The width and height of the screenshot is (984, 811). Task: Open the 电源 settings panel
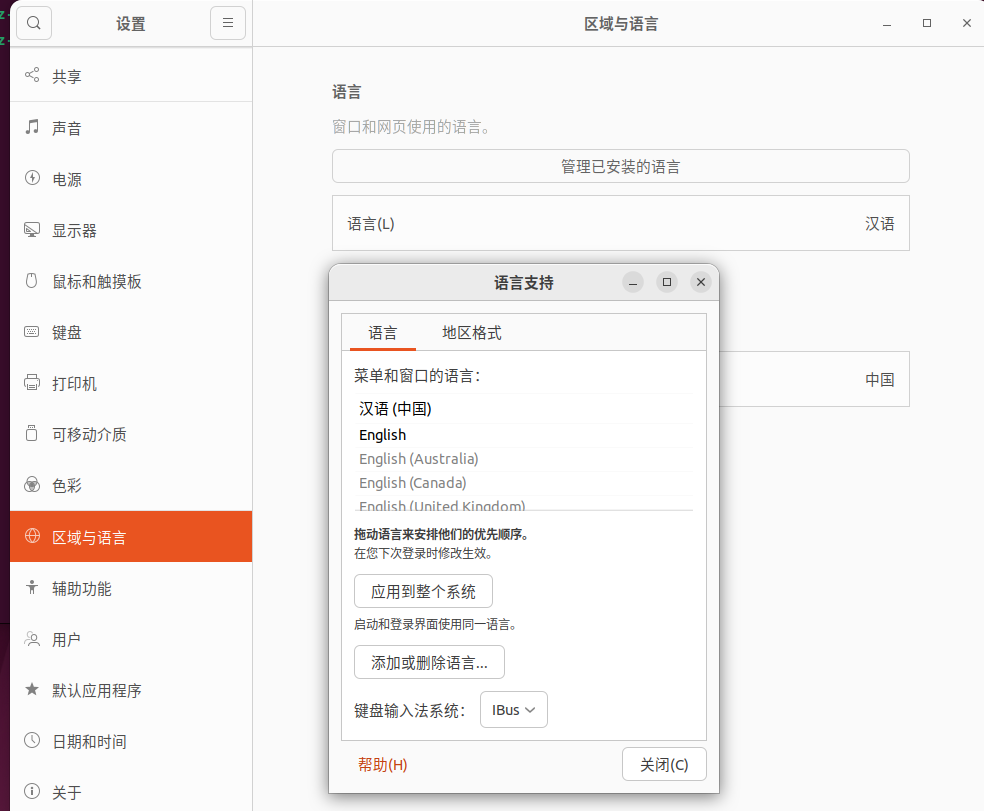[131, 179]
